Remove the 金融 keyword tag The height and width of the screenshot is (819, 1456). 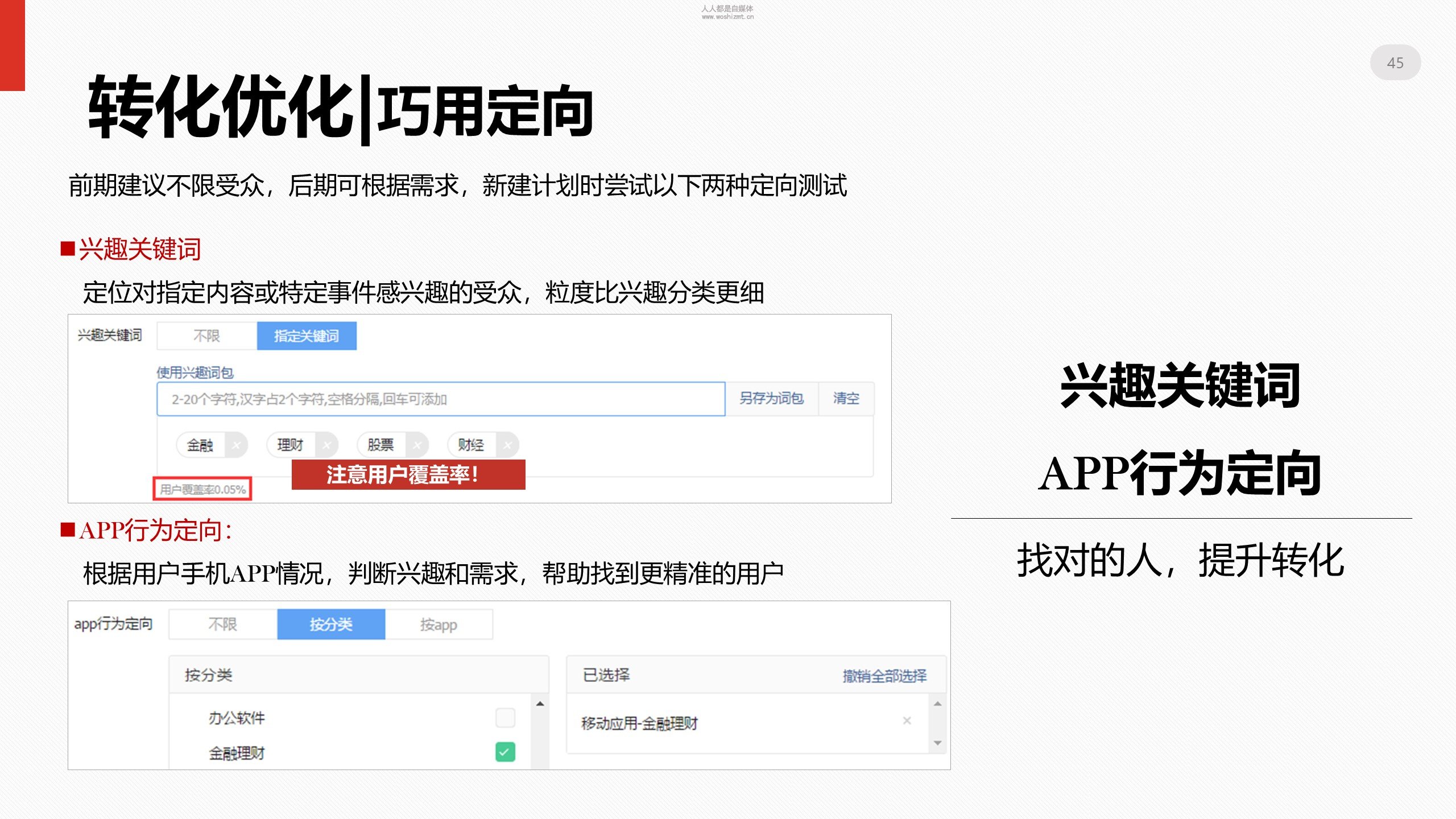coord(236,445)
